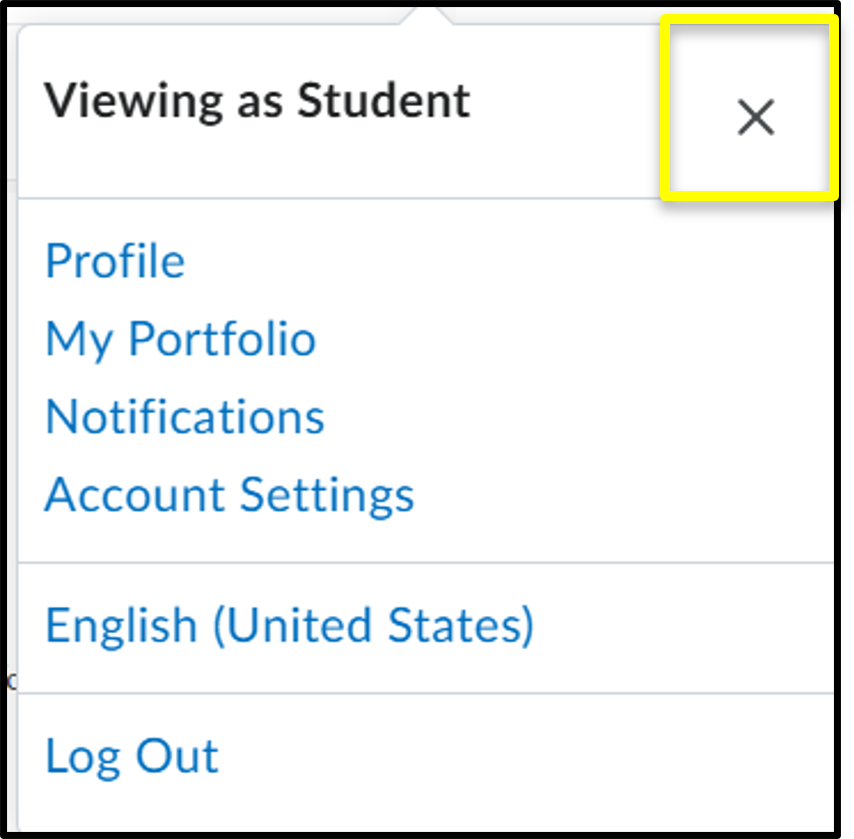This screenshot has width=854, height=839.
Task: Open Account Settings
Action: pos(229,495)
